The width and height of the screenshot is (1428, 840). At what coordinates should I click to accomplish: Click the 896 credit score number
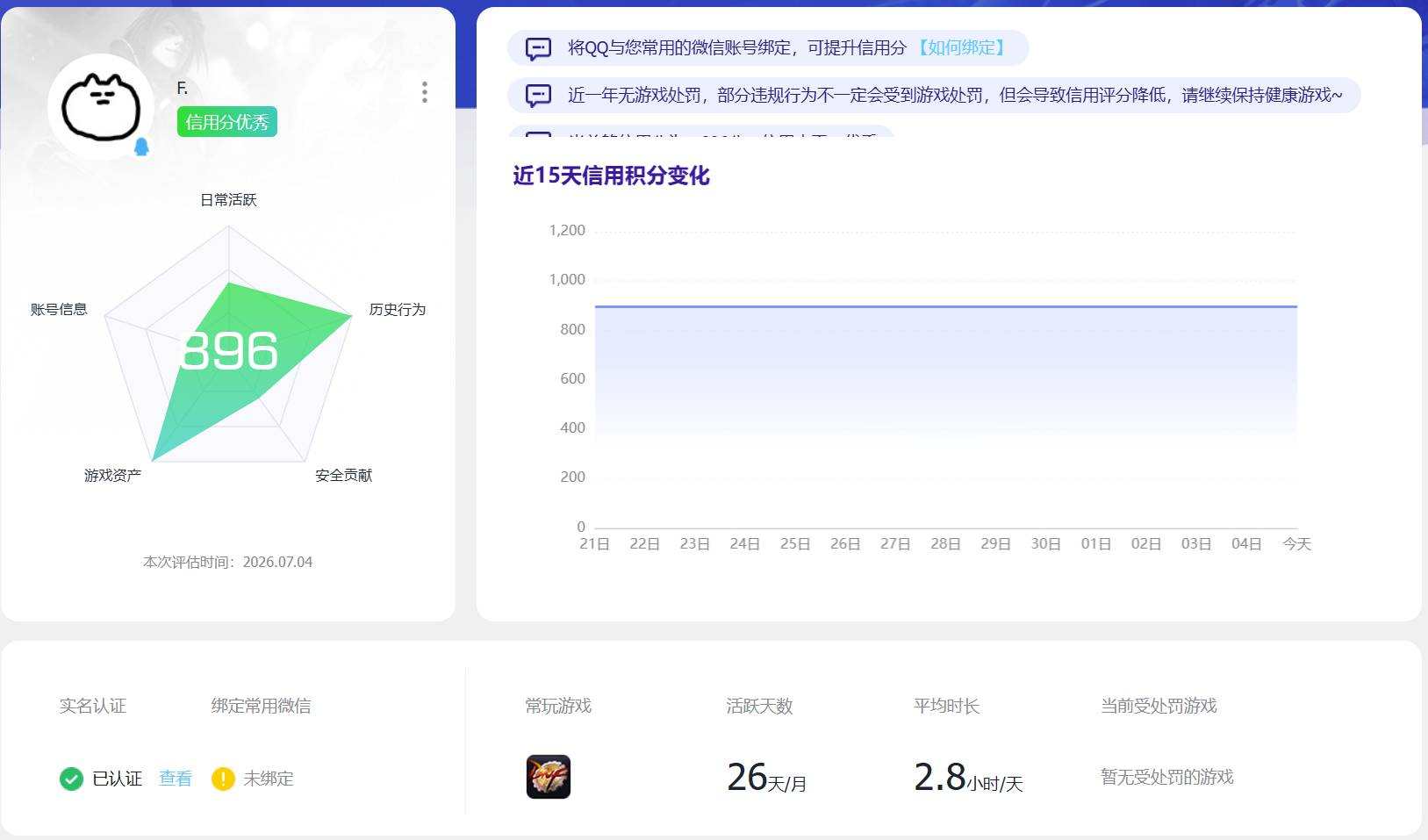228,351
